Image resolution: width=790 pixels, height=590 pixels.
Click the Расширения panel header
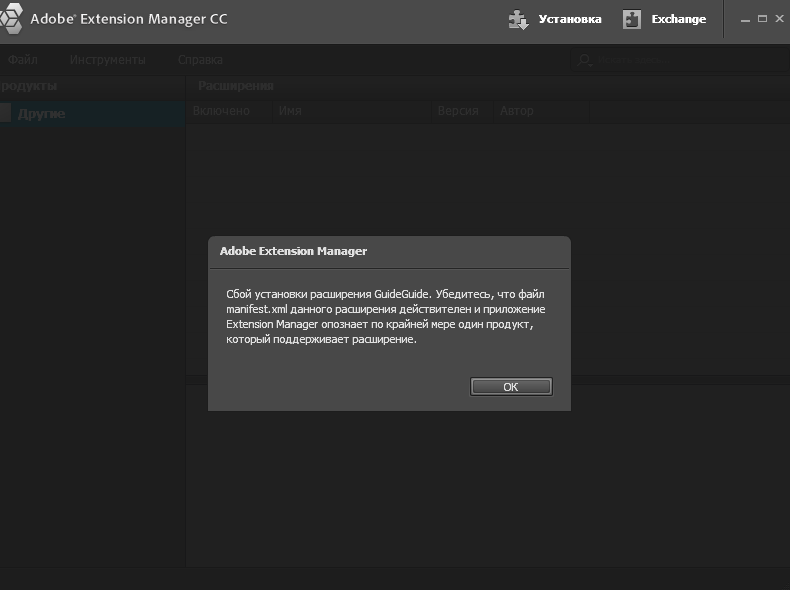(236, 86)
